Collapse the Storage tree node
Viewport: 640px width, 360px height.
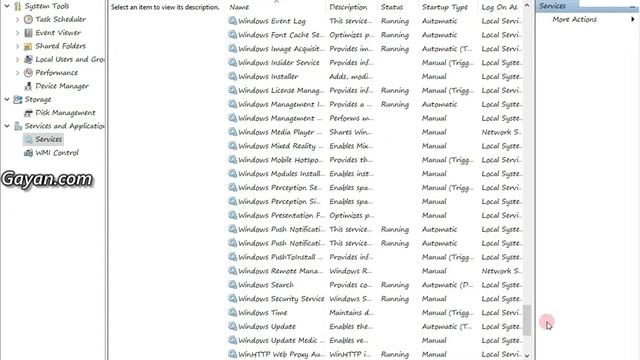7,99
